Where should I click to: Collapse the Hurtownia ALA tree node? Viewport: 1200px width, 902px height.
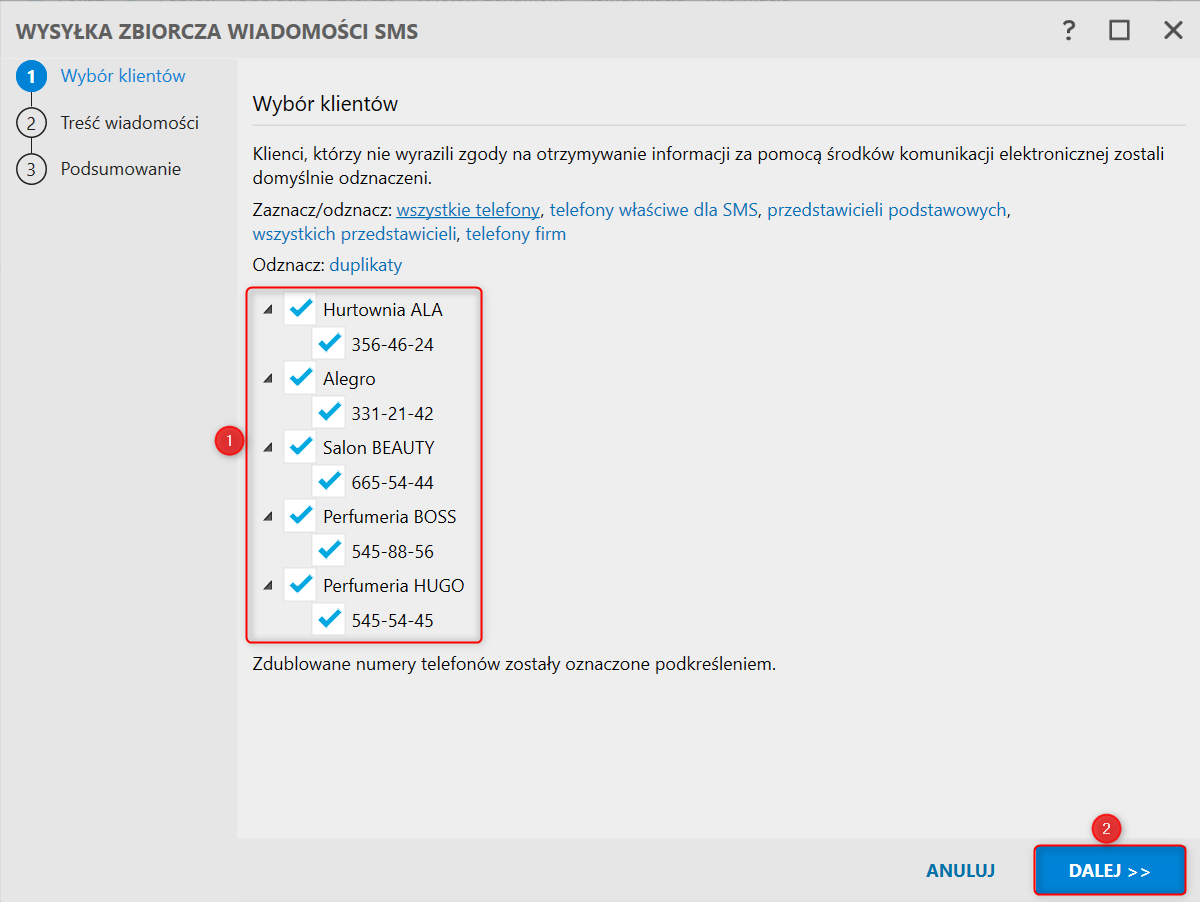click(267, 310)
